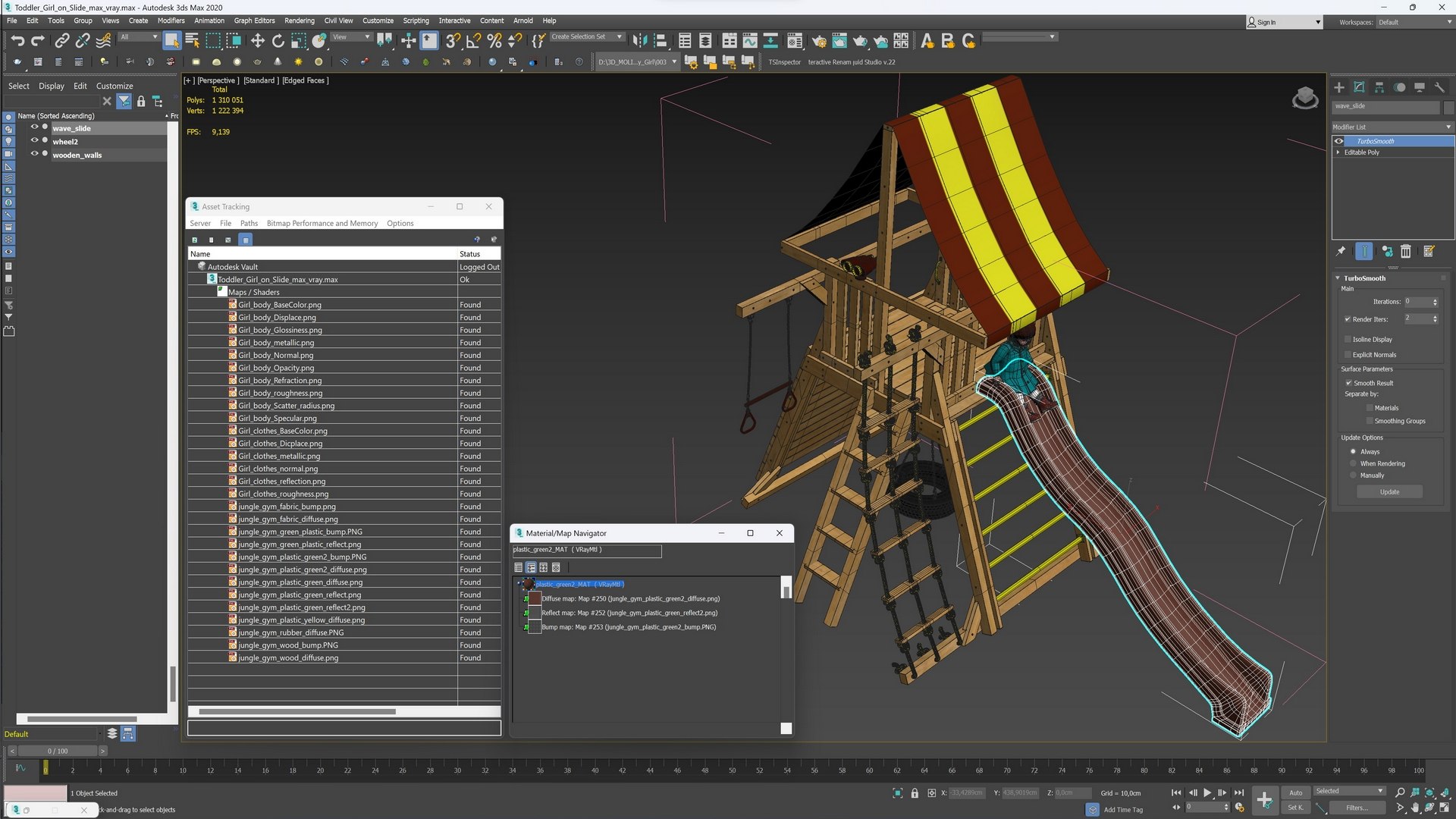The image size is (1456, 819).
Task: Toggle Percent Snap icon
Action: click(x=494, y=40)
